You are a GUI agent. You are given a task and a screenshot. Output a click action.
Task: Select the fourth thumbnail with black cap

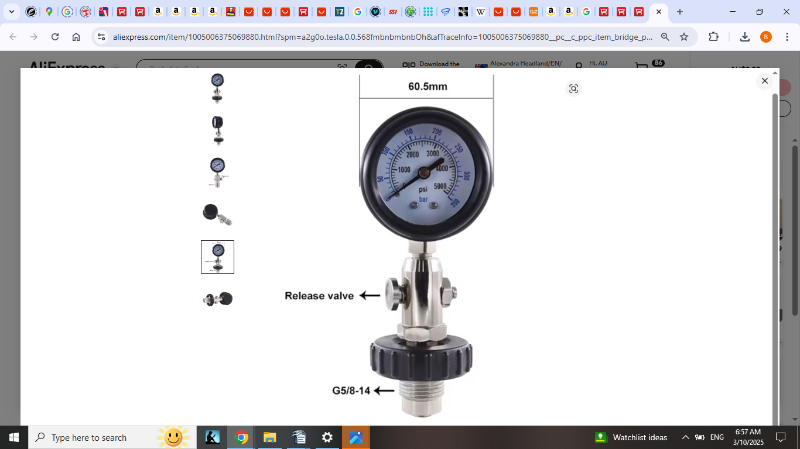217,213
